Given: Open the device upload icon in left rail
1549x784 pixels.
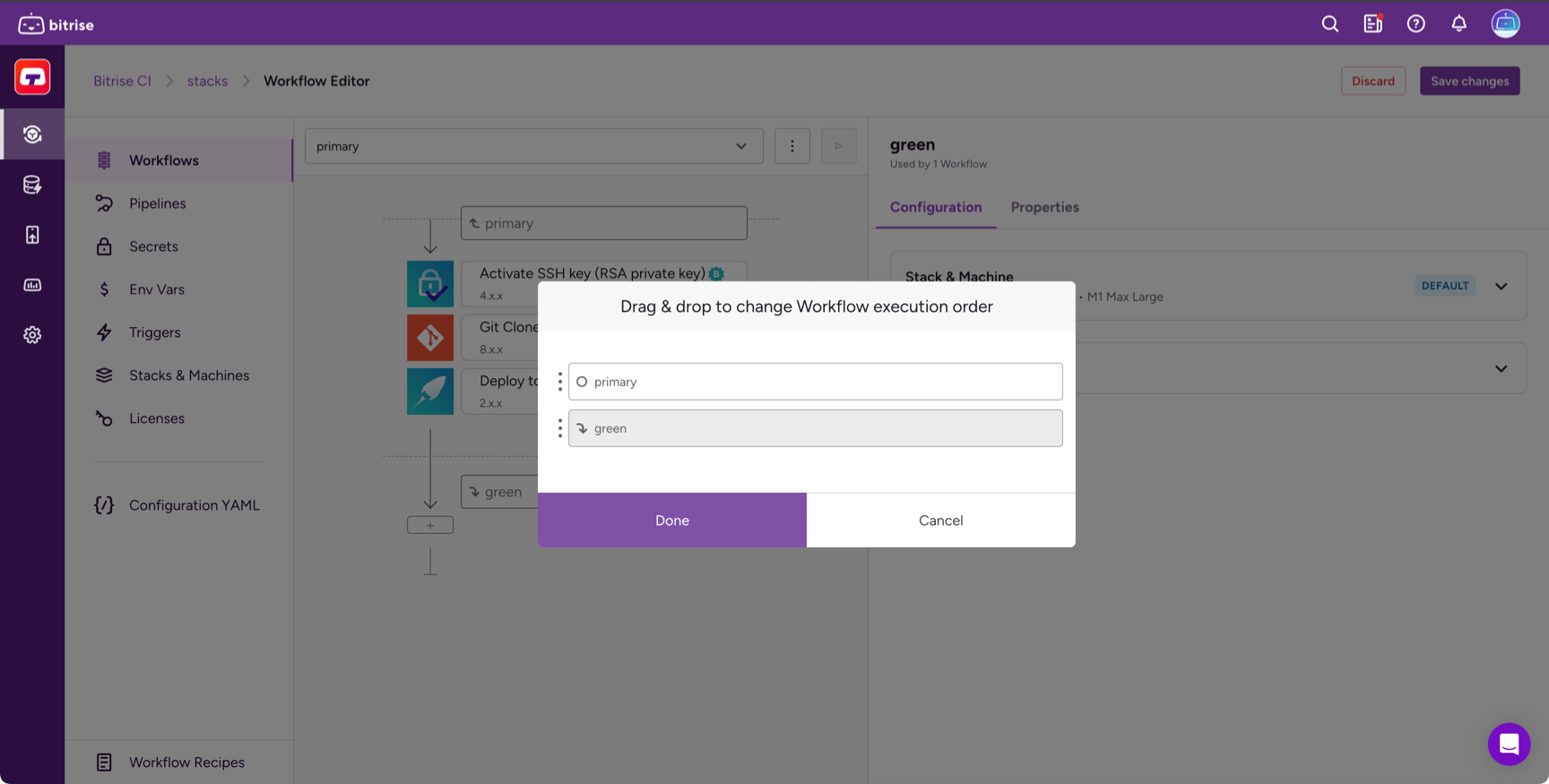Looking at the screenshot, I should (32, 235).
